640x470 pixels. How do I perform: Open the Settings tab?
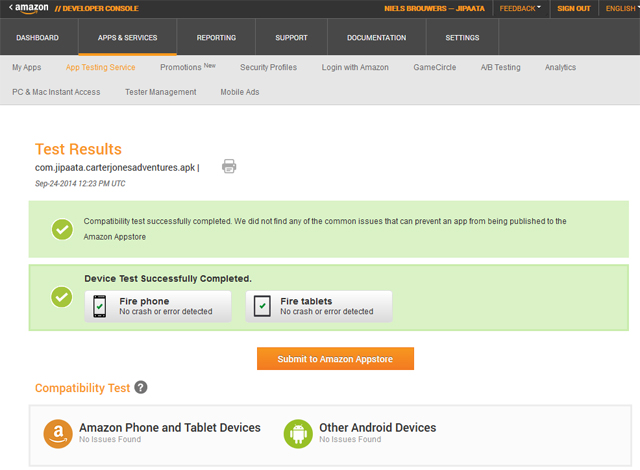[x=462, y=38]
